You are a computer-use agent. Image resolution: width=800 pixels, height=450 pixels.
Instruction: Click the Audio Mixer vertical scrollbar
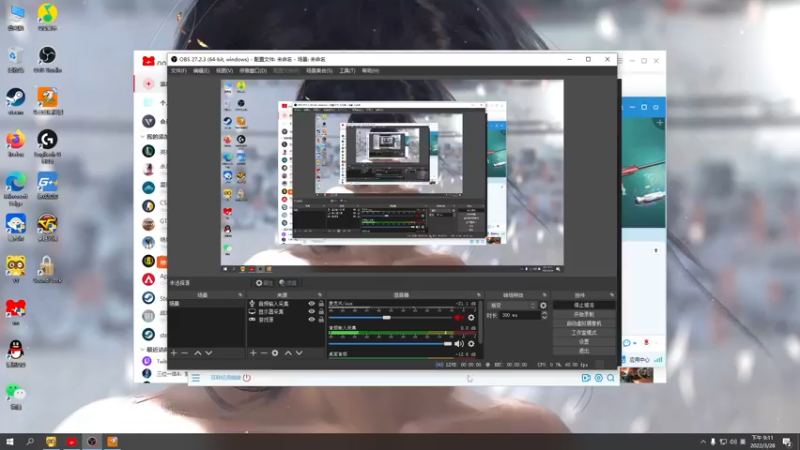click(x=480, y=321)
